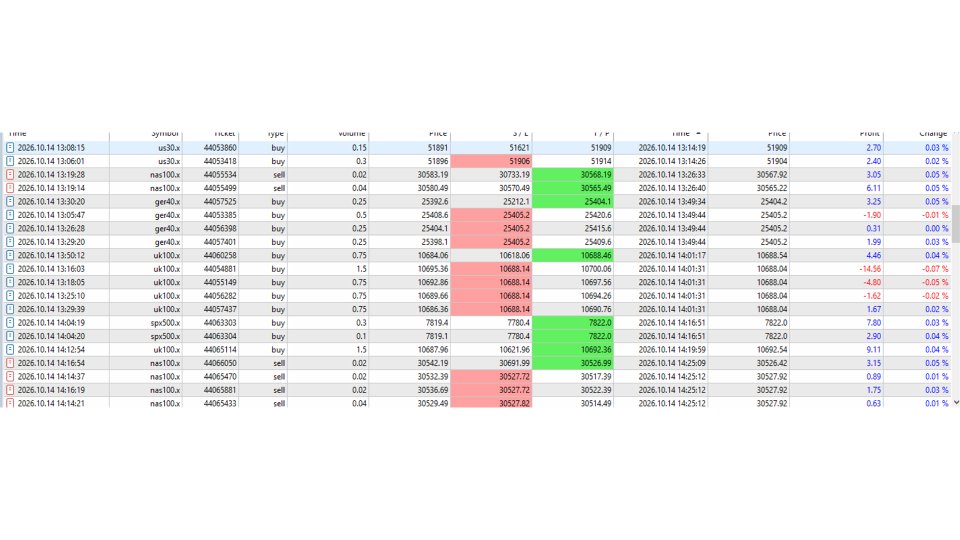Click the vertical scrollbar thumb of the history table

[956, 224]
